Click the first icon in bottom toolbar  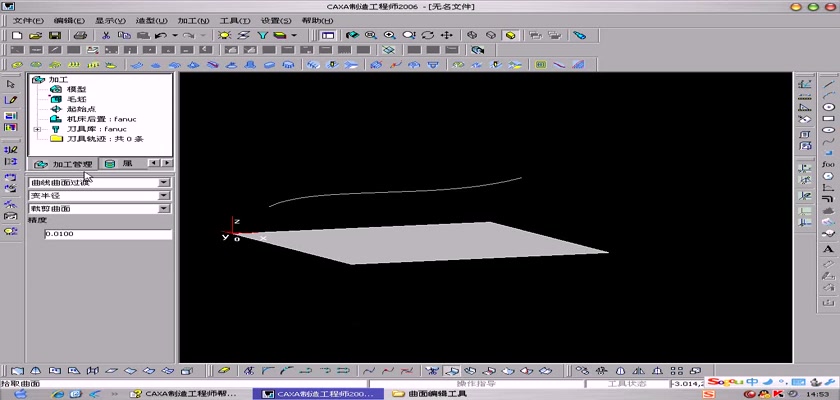pyautogui.click(x=17, y=370)
